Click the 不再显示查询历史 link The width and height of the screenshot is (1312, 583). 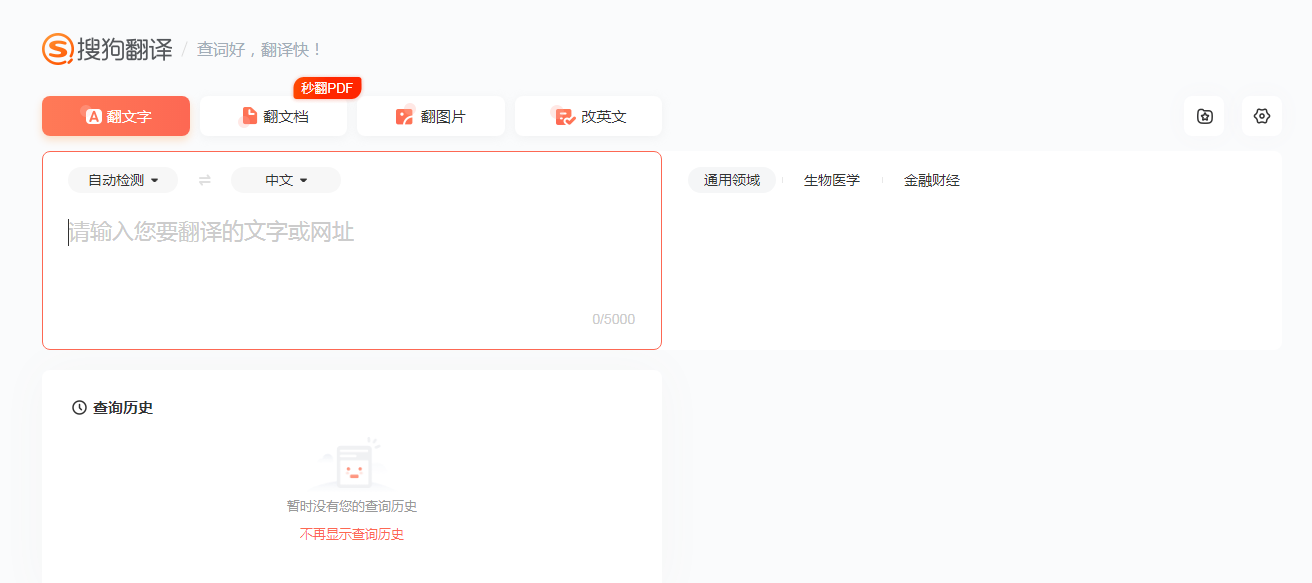[351, 533]
